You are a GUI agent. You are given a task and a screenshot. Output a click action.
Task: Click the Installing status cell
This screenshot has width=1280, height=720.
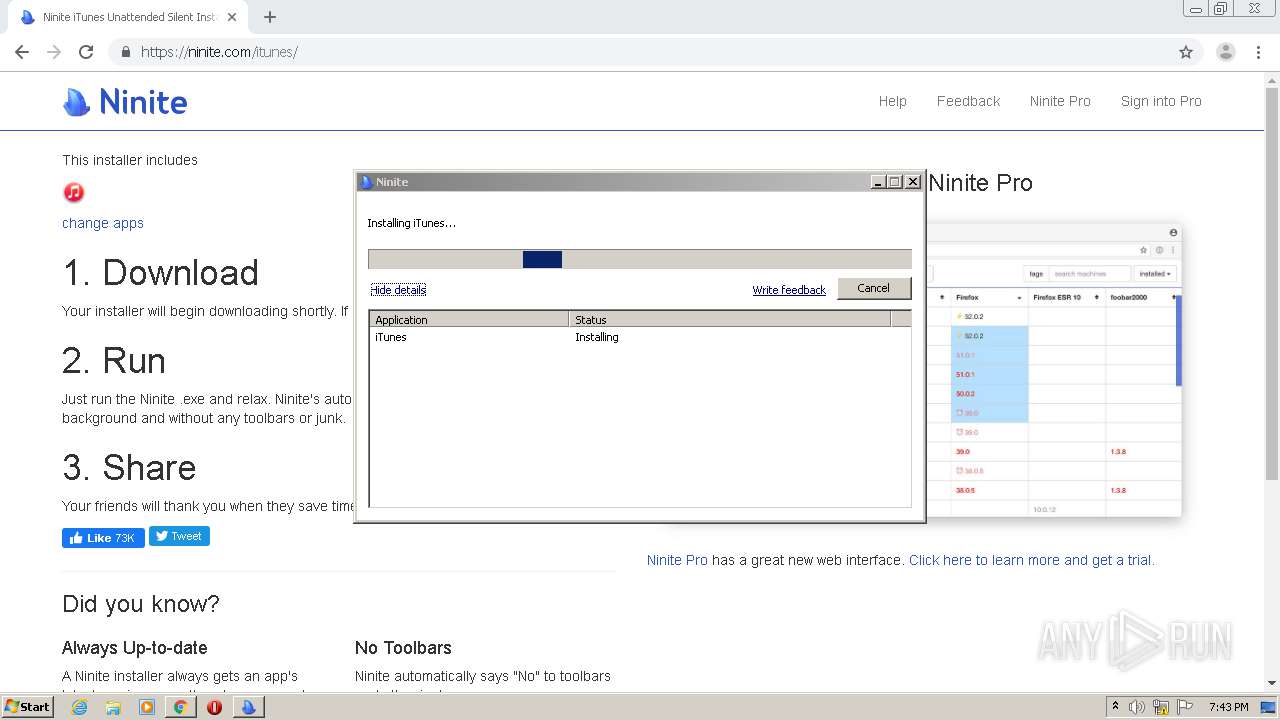pos(597,337)
